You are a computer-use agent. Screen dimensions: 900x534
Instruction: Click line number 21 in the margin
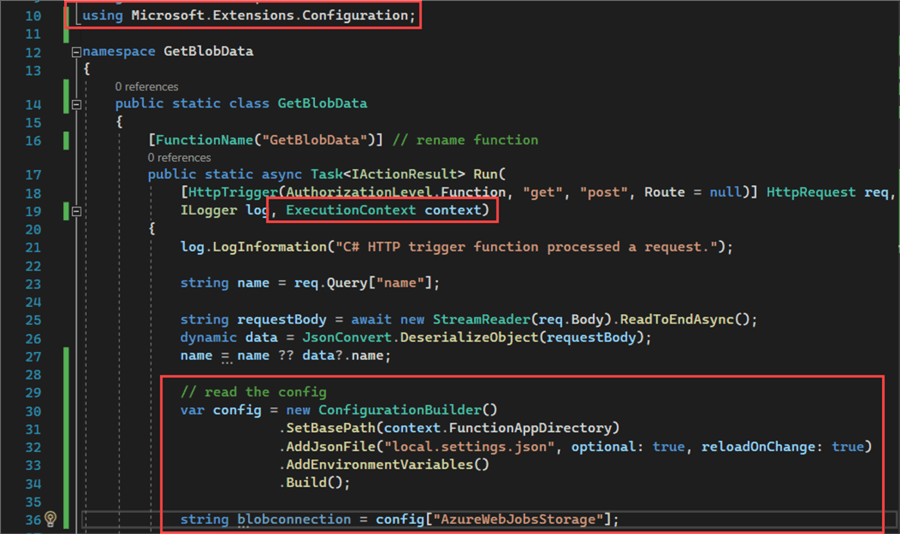tap(33, 247)
